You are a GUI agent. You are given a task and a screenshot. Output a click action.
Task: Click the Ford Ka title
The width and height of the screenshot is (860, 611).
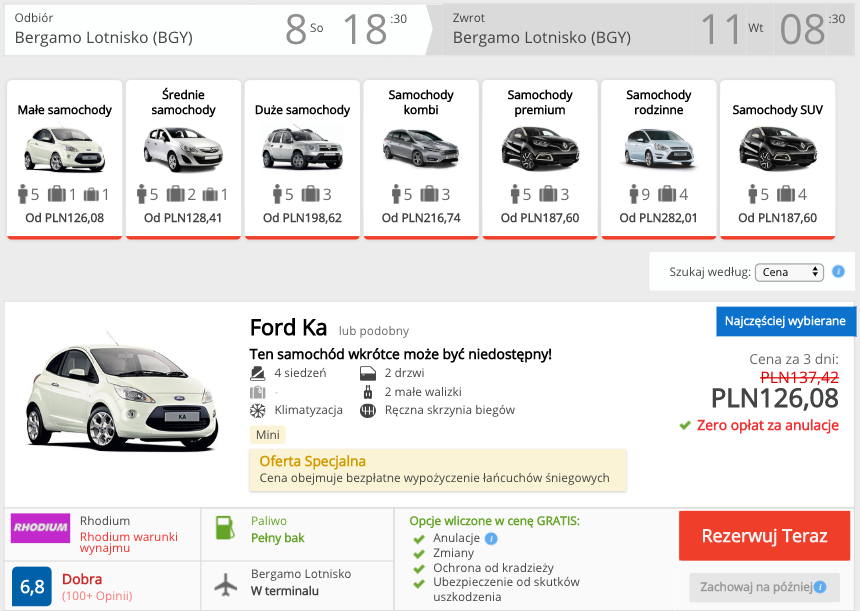point(288,328)
